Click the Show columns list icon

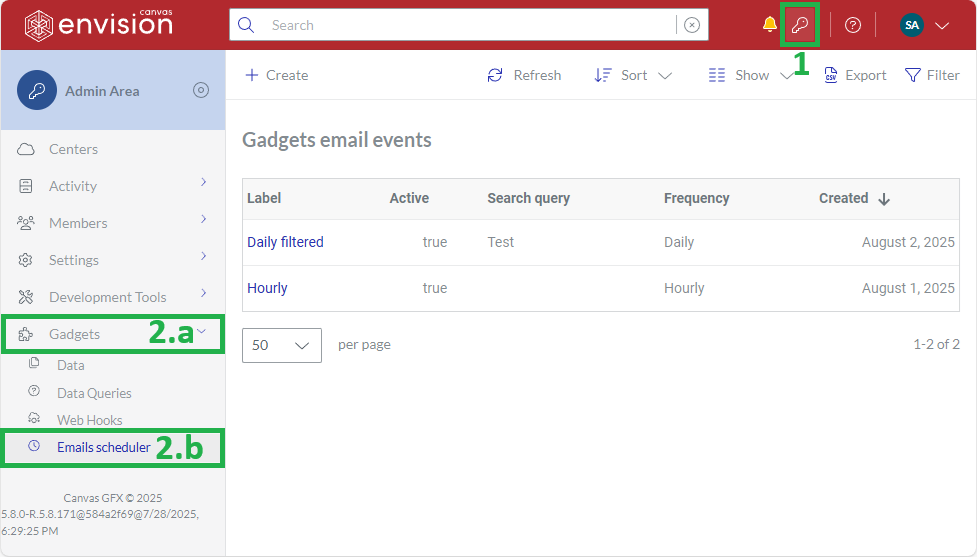tap(717, 75)
